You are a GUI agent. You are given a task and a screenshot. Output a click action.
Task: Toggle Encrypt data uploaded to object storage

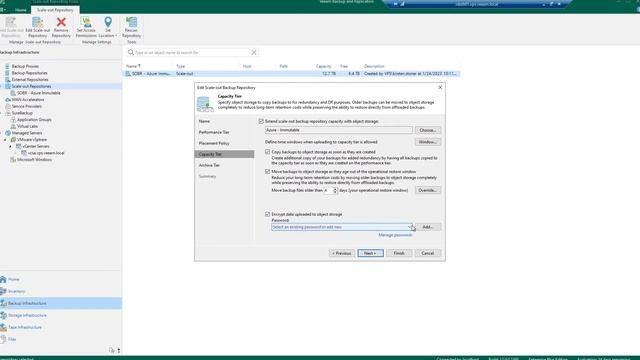click(268, 214)
